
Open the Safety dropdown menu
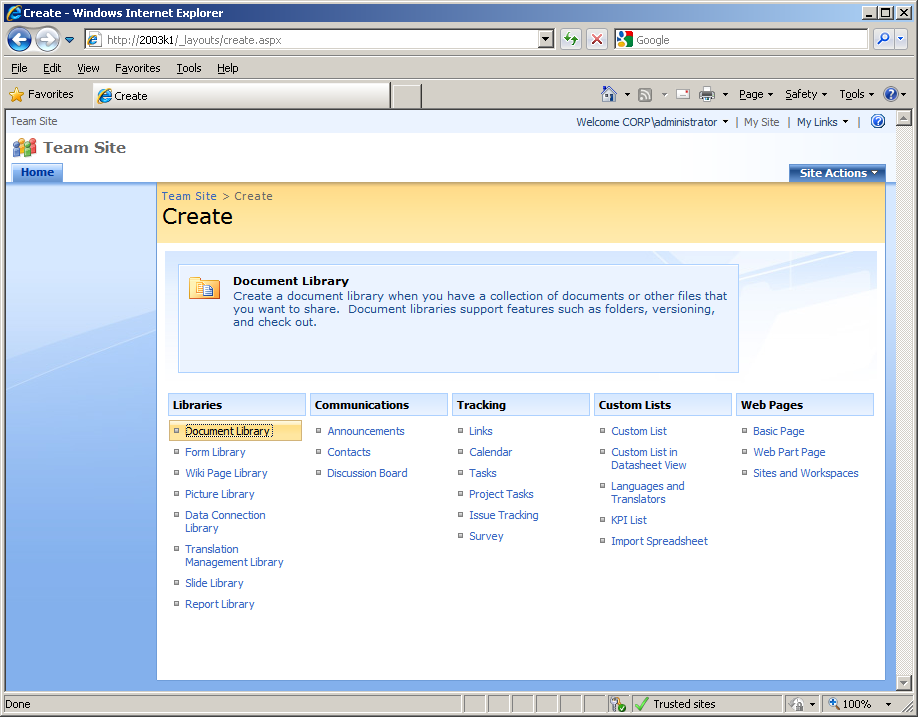click(800, 94)
